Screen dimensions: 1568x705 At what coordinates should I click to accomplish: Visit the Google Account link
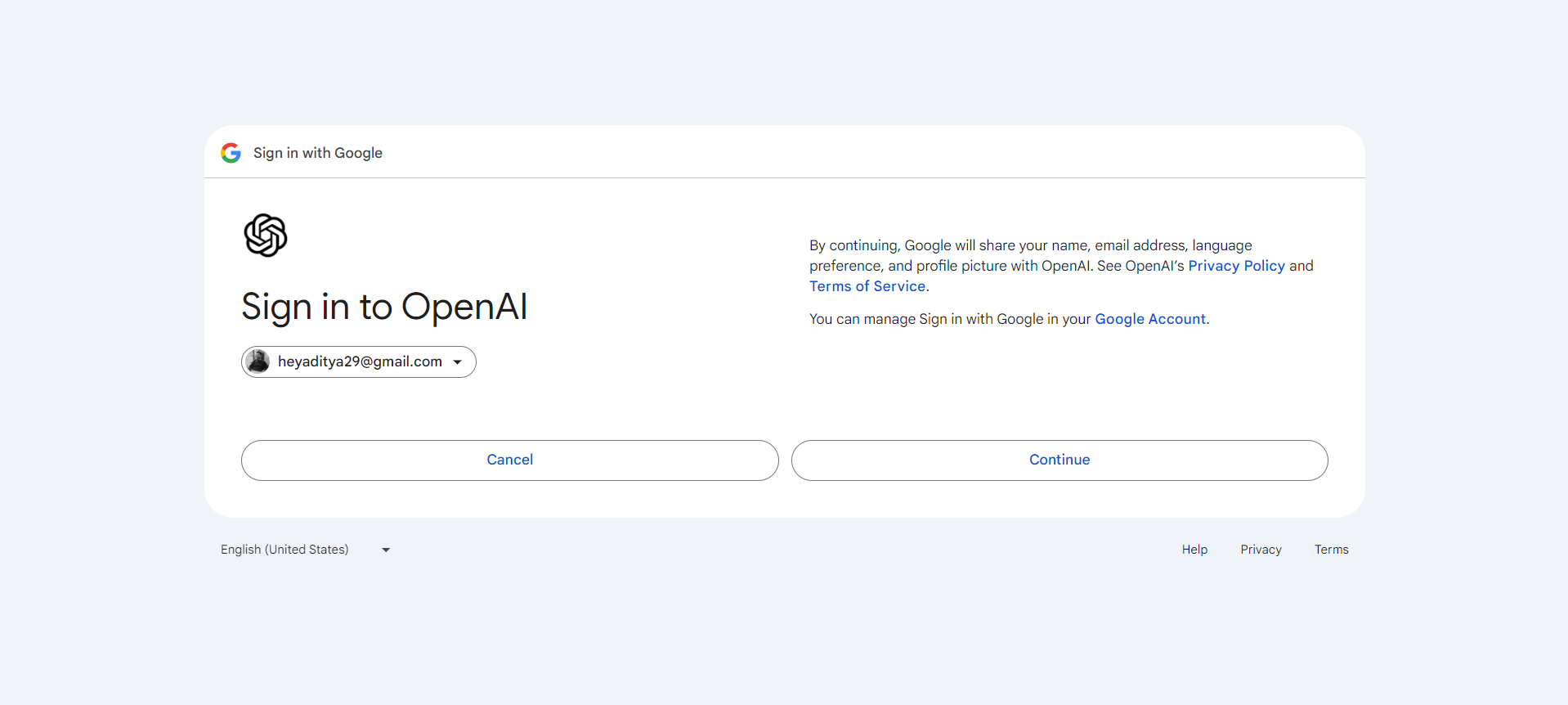coord(1150,319)
